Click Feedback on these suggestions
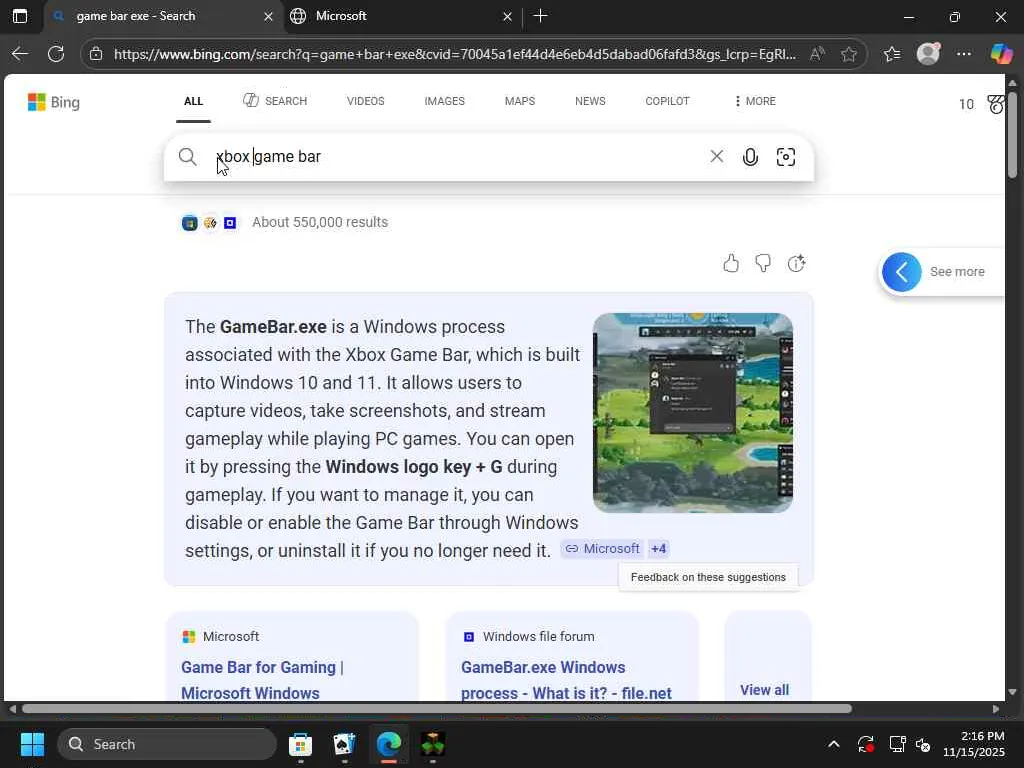Viewport: 1024px width, 768px height. (x=709, y=577)
